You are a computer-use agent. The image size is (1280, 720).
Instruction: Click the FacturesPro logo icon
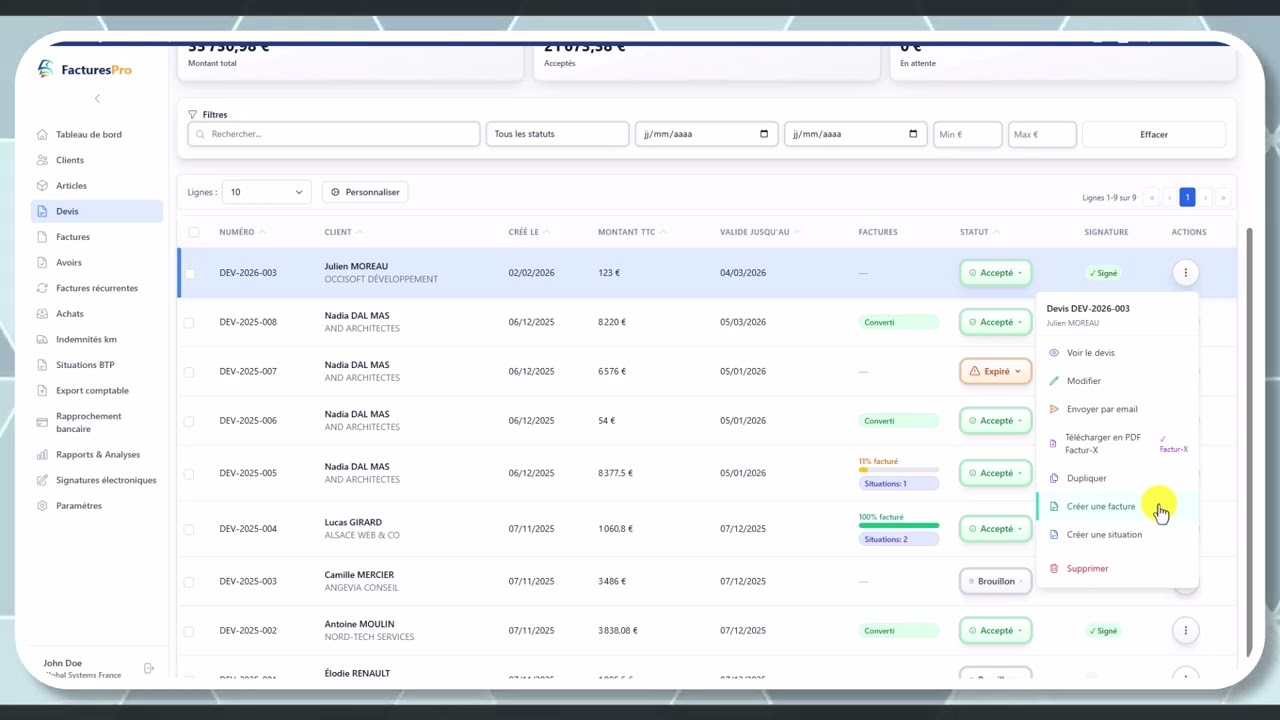tap(46, 69)
